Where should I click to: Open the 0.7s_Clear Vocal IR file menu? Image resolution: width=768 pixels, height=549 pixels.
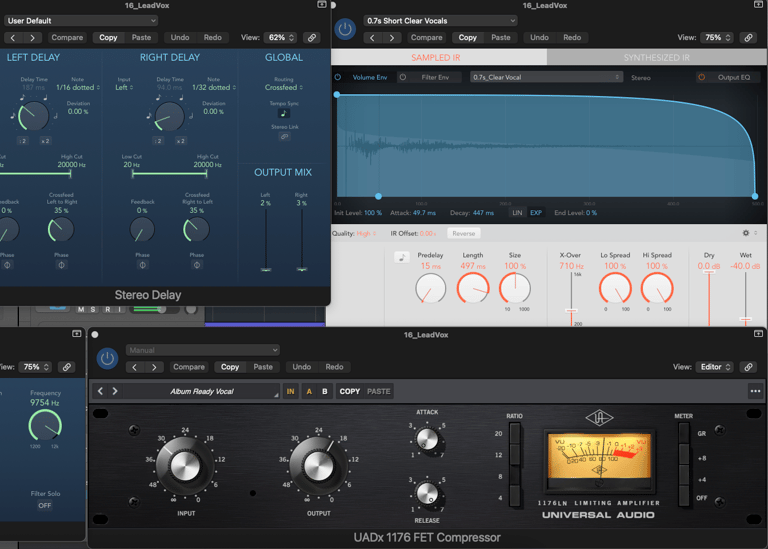(546, 77)
